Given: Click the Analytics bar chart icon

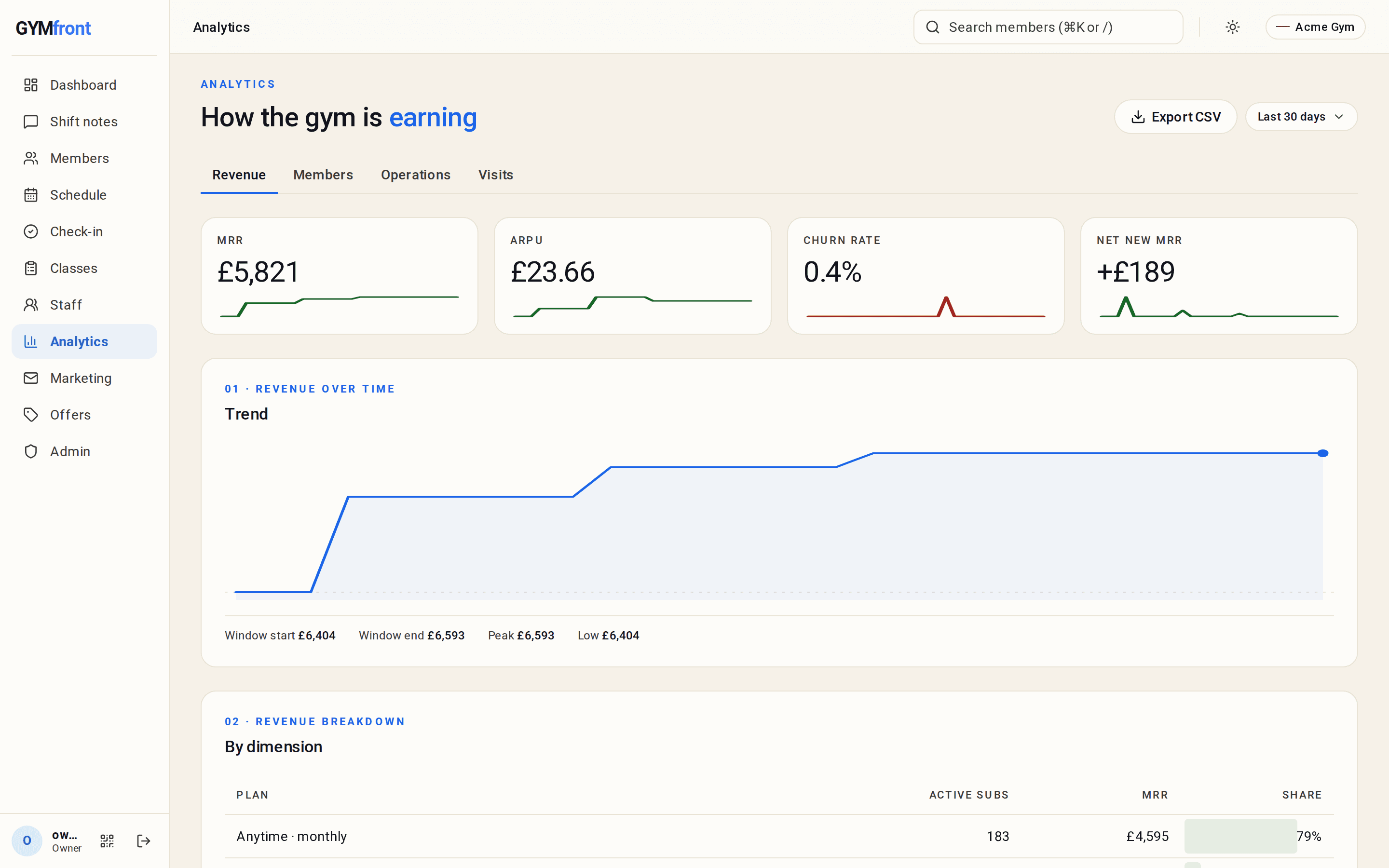Looking at the screenshot, I should pyautogui.click(x=31, y=341).
